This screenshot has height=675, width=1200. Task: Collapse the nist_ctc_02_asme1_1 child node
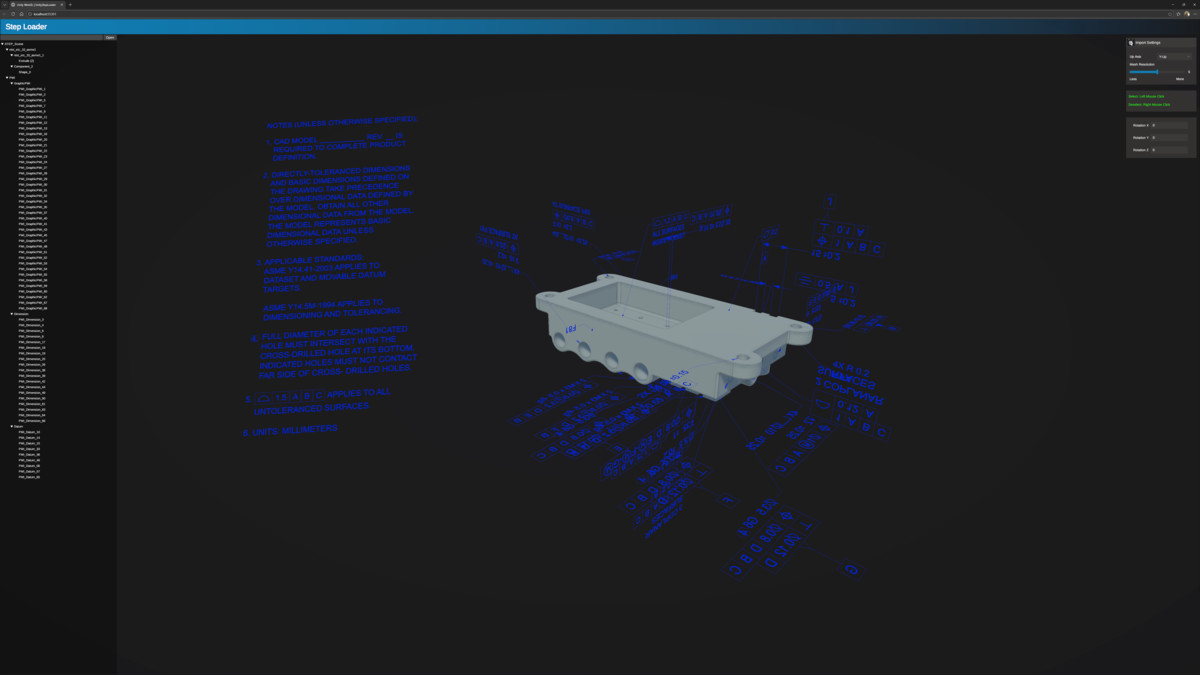pyautogui.click(x=12, y=55)
